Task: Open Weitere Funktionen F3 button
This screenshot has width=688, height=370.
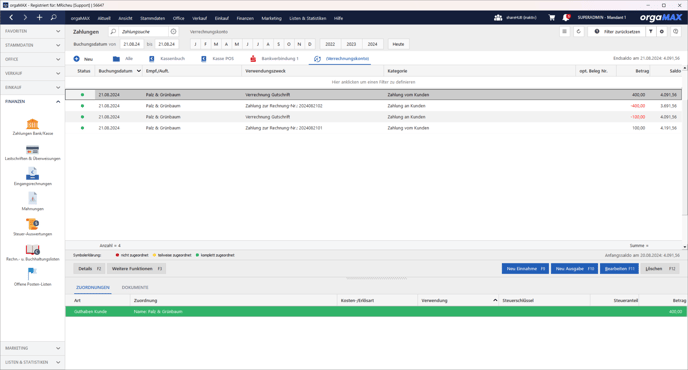Action: click(136, 269)
